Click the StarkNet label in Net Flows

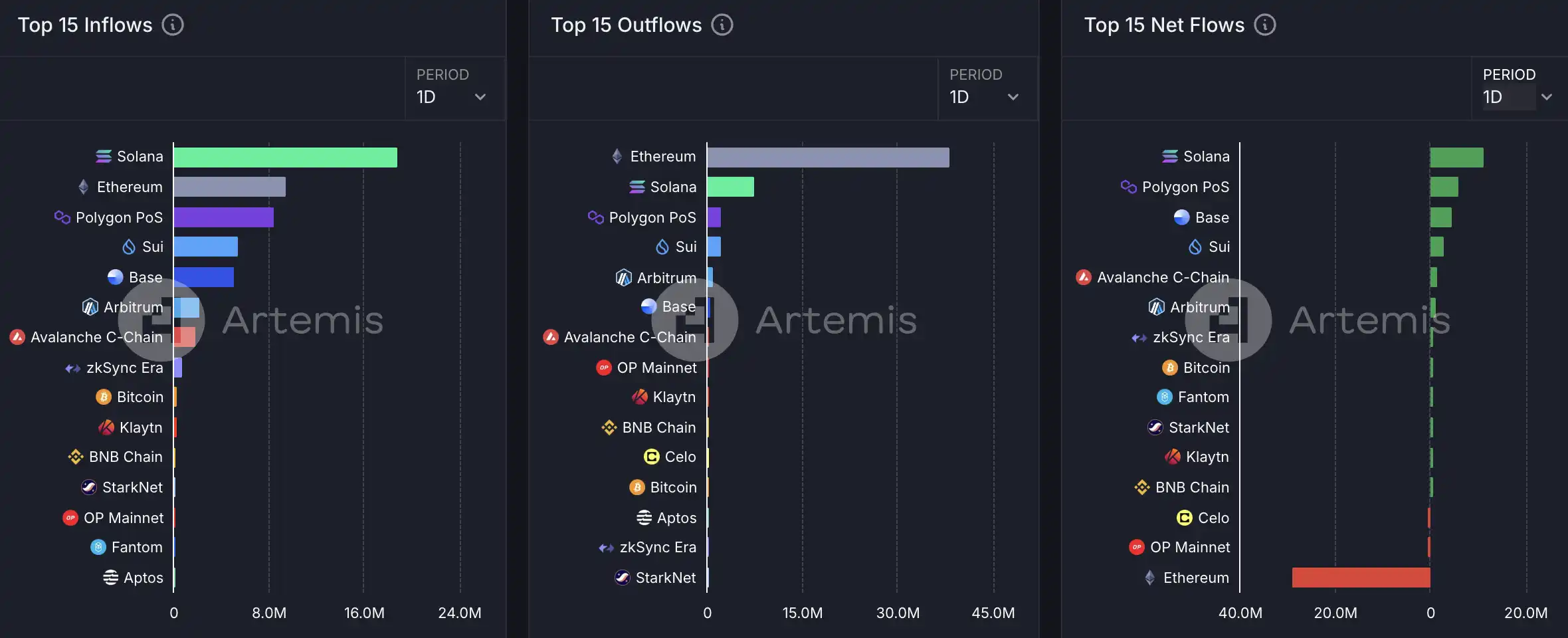(x=1199, y=427)
